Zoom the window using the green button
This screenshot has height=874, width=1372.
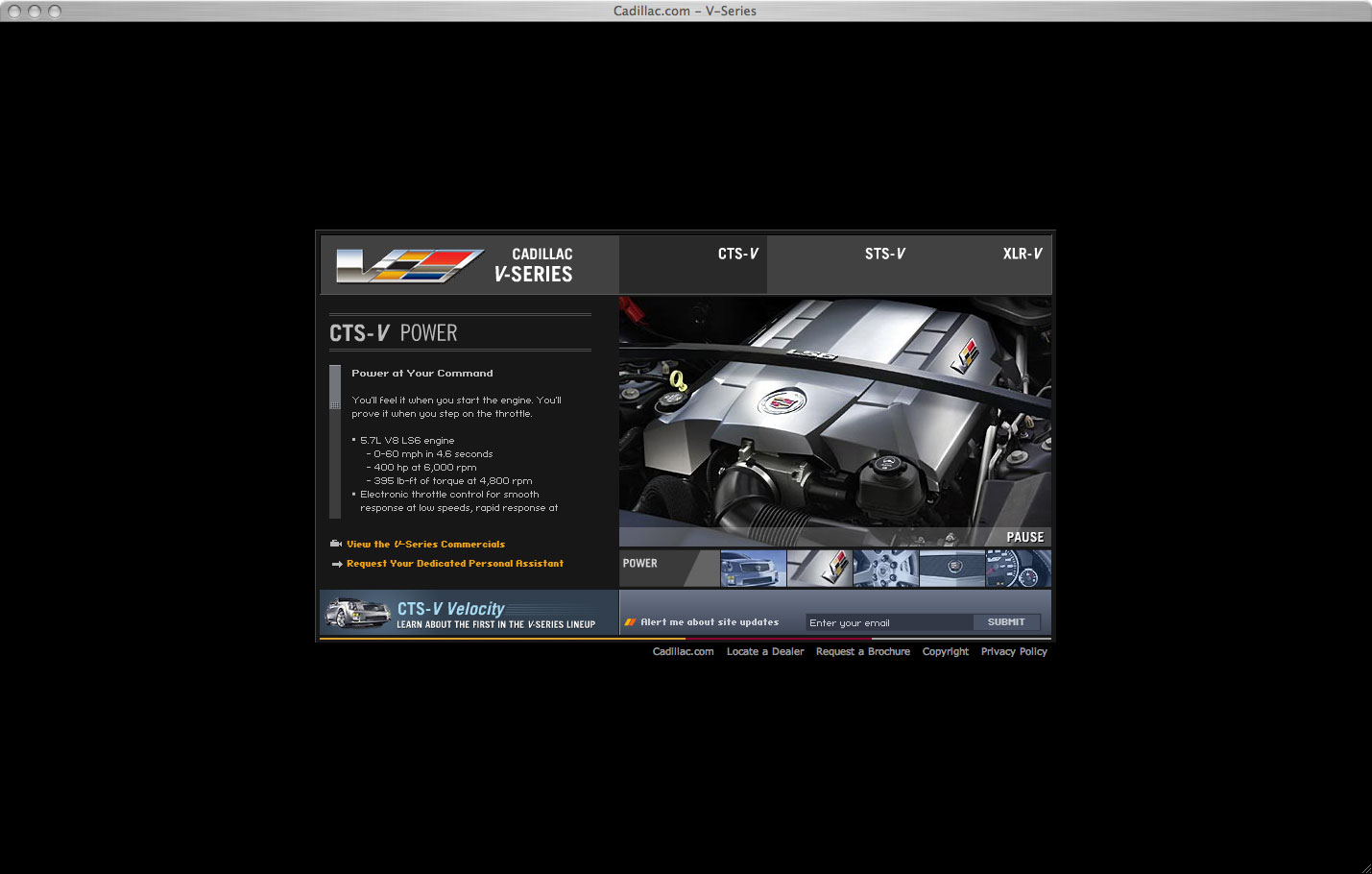click(x=55, y=12)
